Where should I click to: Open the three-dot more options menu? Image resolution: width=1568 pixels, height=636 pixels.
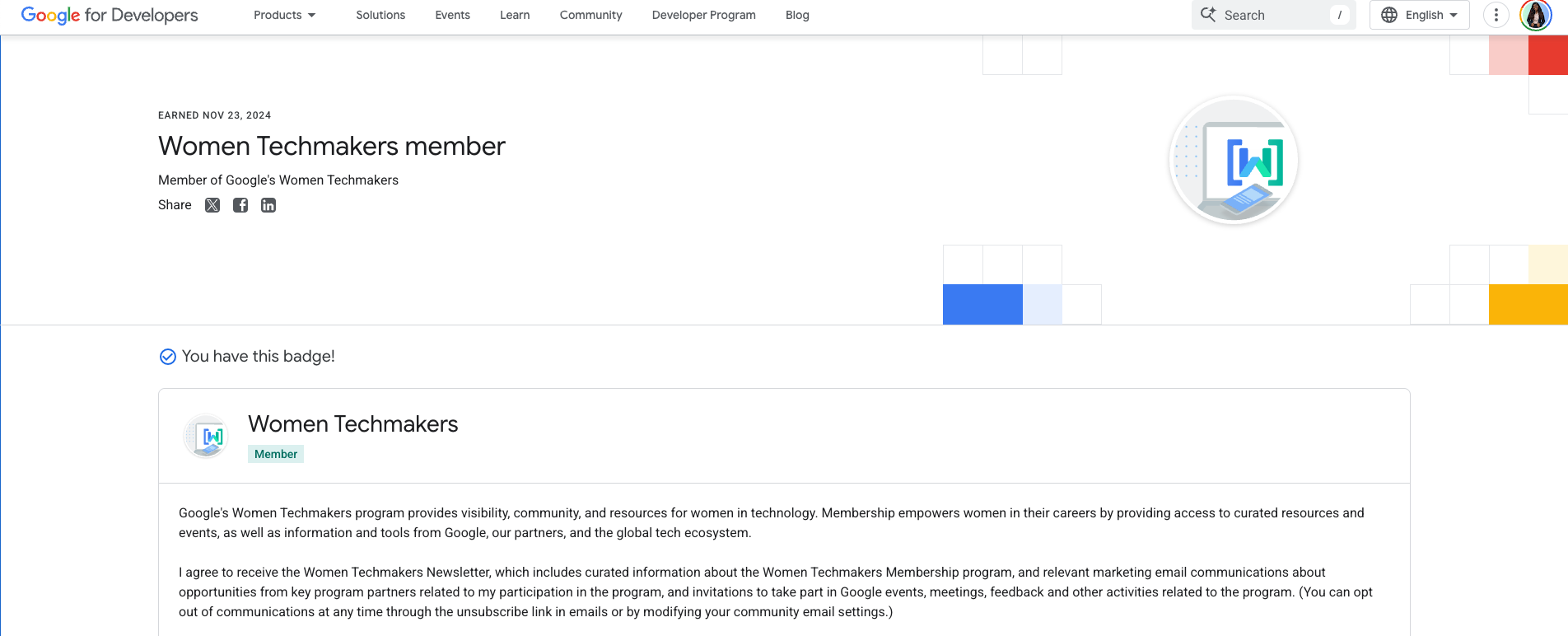[1496, 15]
